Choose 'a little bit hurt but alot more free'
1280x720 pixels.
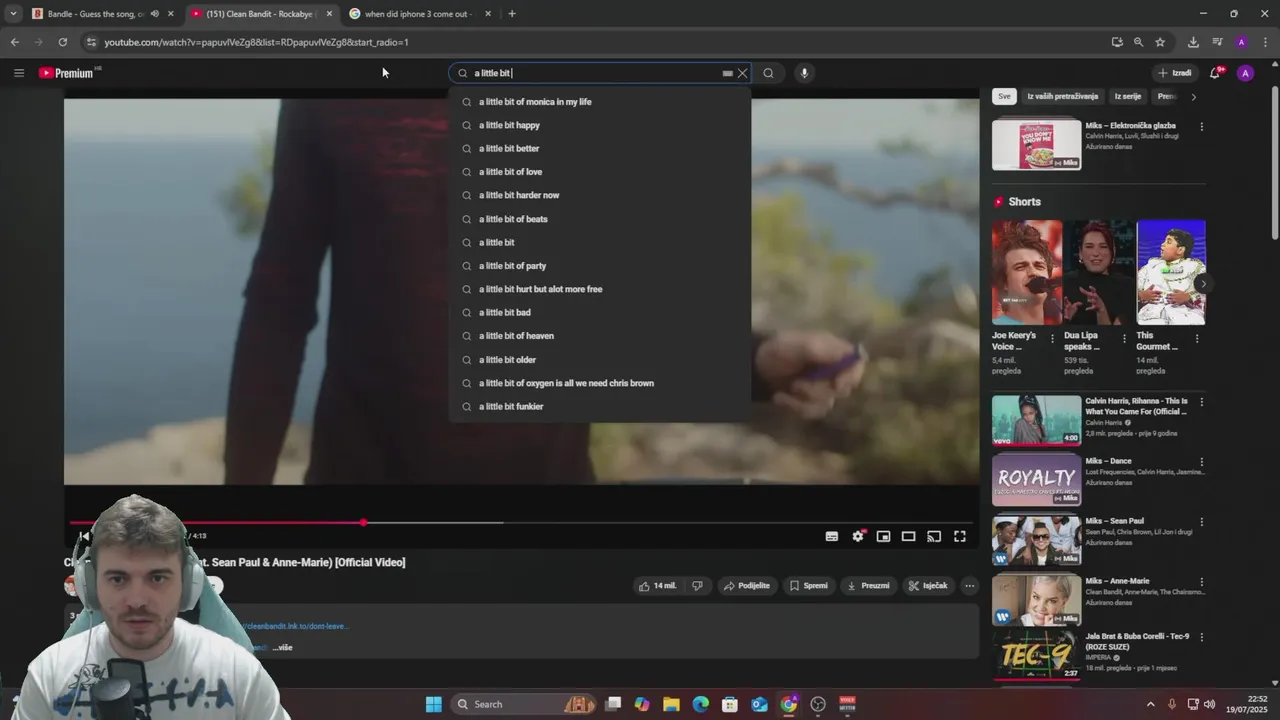tap(600, 289)
